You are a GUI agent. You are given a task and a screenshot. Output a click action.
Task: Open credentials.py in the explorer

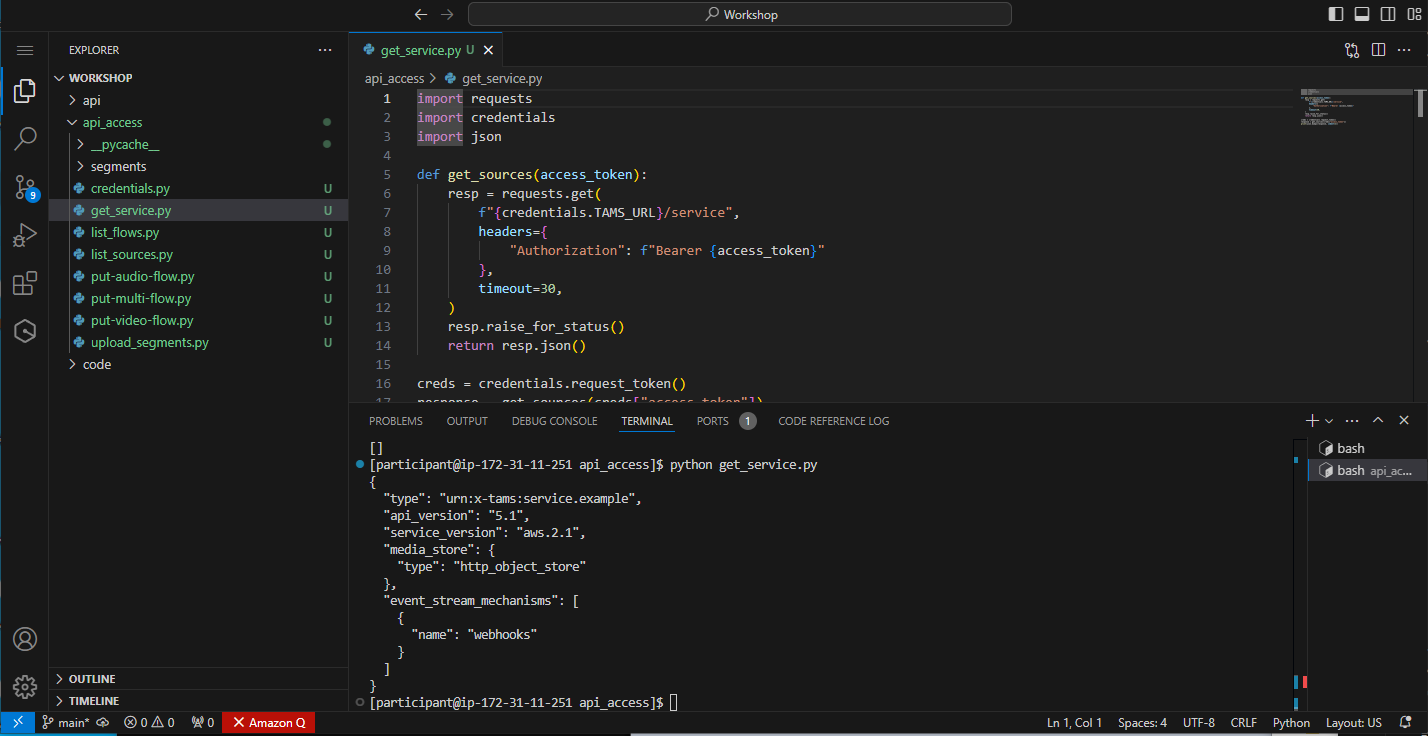point(198,188)
